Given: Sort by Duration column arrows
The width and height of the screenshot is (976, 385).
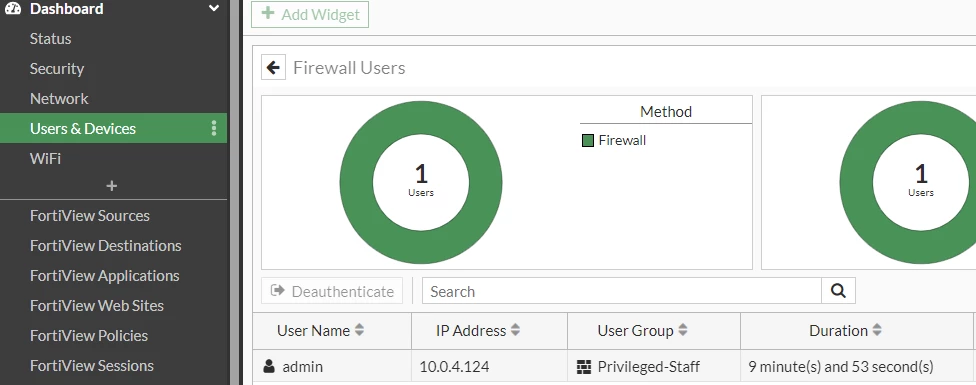Looking at the screenshot, I should [877, 331].
